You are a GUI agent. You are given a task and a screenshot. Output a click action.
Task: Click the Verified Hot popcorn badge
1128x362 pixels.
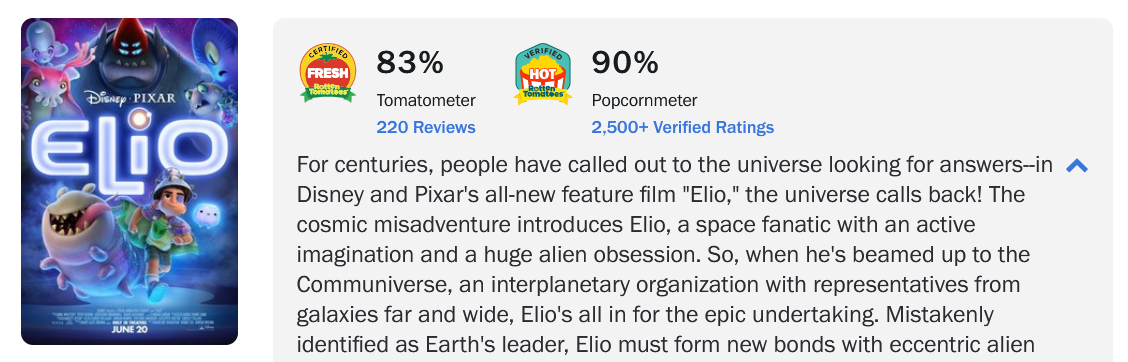click(x=542, y=73)
